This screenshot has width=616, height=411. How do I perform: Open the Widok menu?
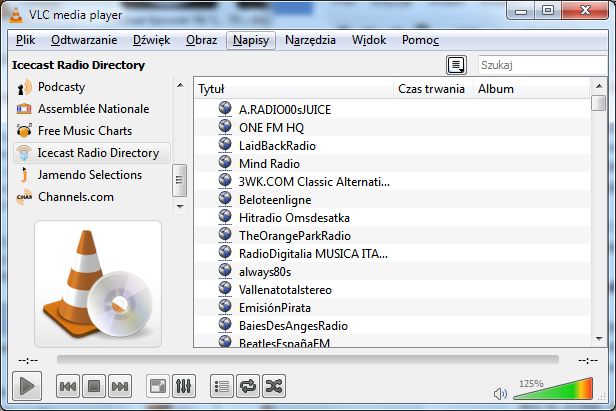tap(369, 40)
